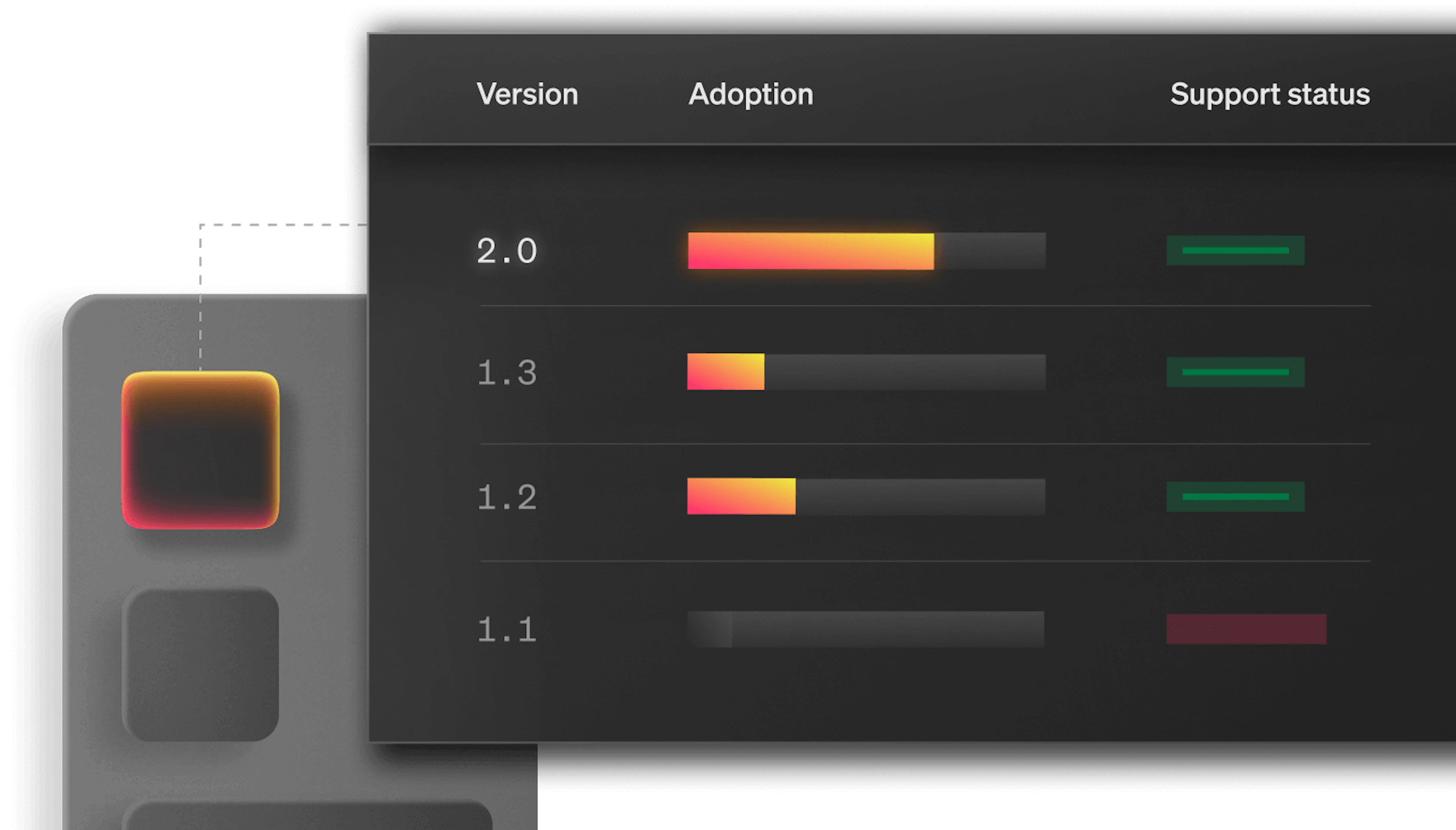Click the green support status badge for 2.0
The image size is (1456, 830).
click(x=1235, y=251)
